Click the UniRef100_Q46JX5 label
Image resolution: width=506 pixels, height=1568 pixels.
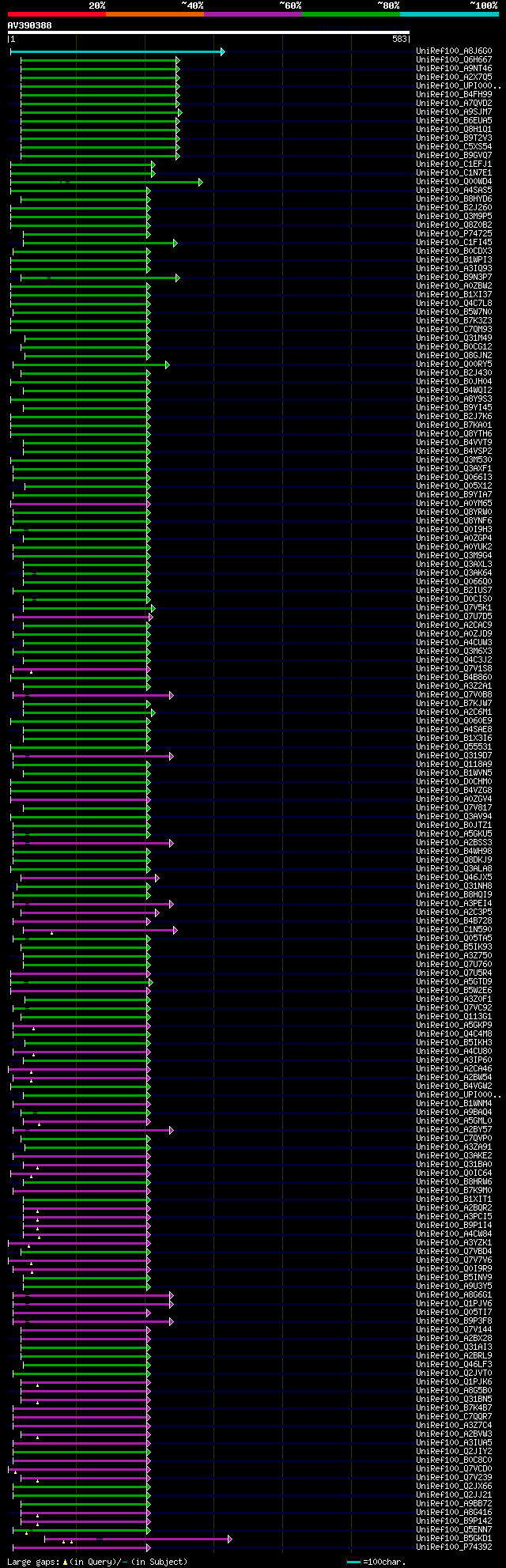click(453, 878)
